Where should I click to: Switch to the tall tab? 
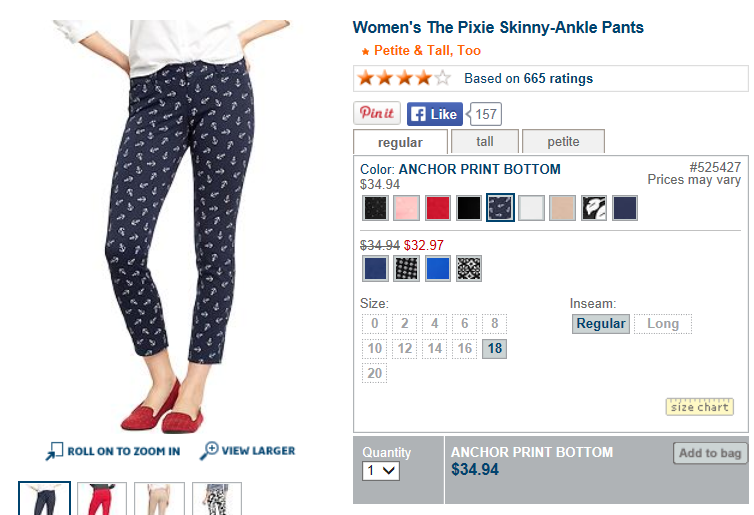[484, 142]
